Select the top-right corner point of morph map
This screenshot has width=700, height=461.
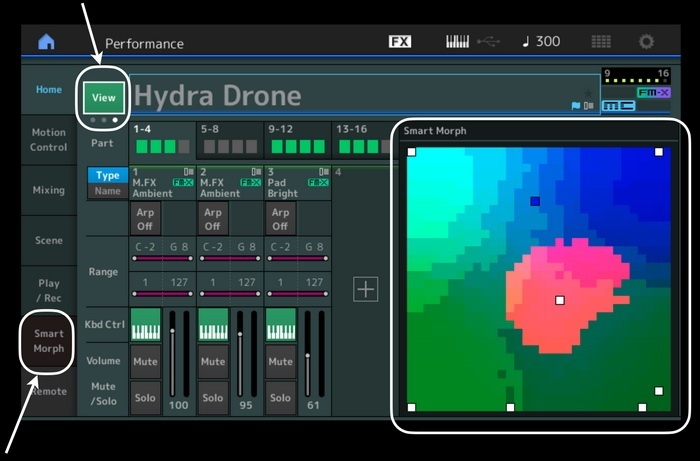659,152
